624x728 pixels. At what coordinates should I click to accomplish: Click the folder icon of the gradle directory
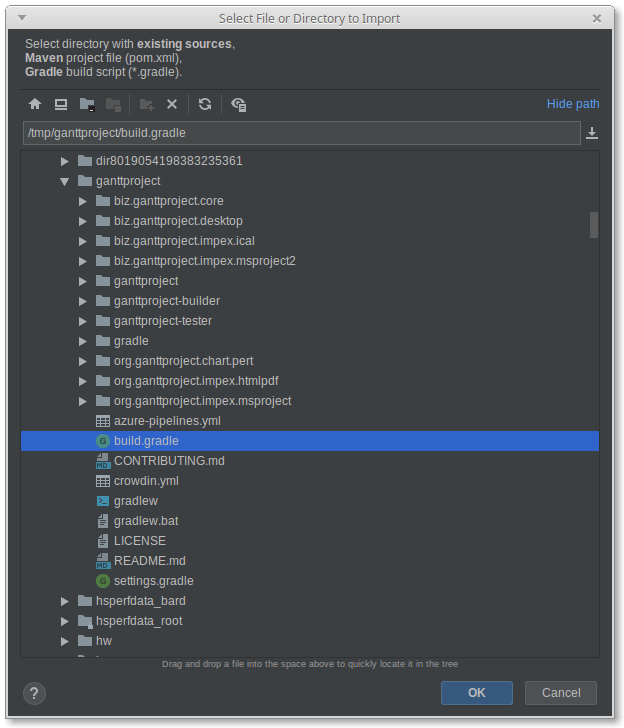click(103, 341)
